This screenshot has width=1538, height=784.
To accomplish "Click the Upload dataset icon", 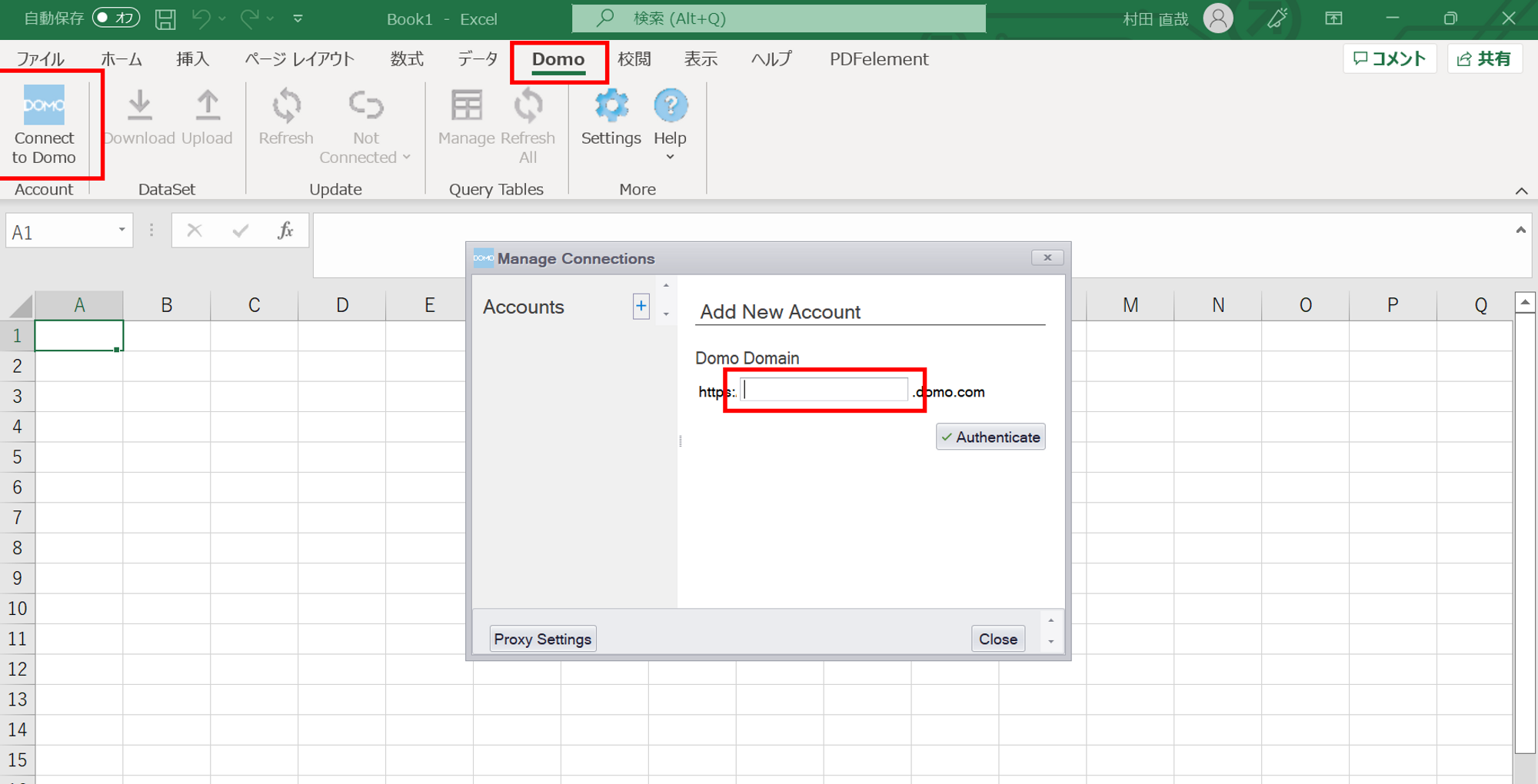I will coord(207,105).
